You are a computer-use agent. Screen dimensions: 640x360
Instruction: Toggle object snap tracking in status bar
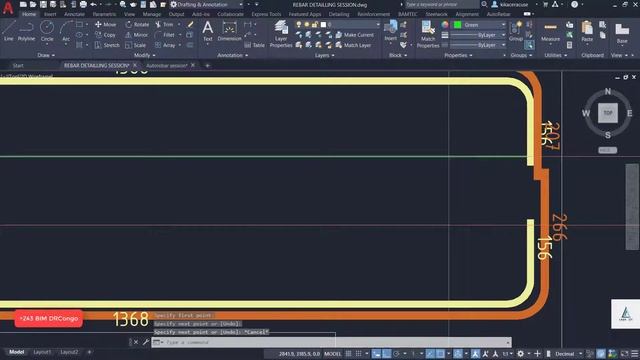[430, 353]
